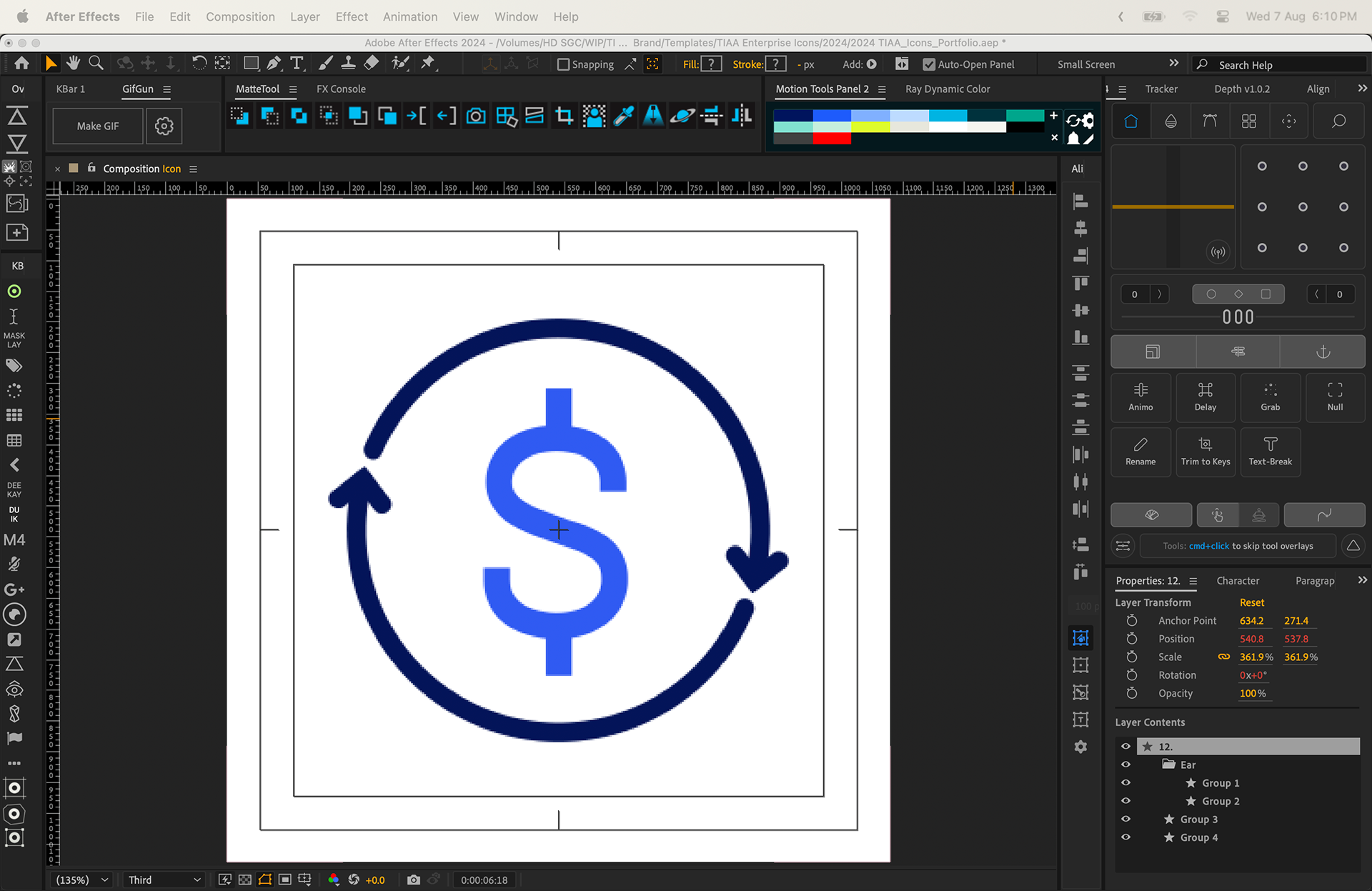Enable the Snapping checkbox
The height and width of the screenshot is (891, 1372).
563,64
